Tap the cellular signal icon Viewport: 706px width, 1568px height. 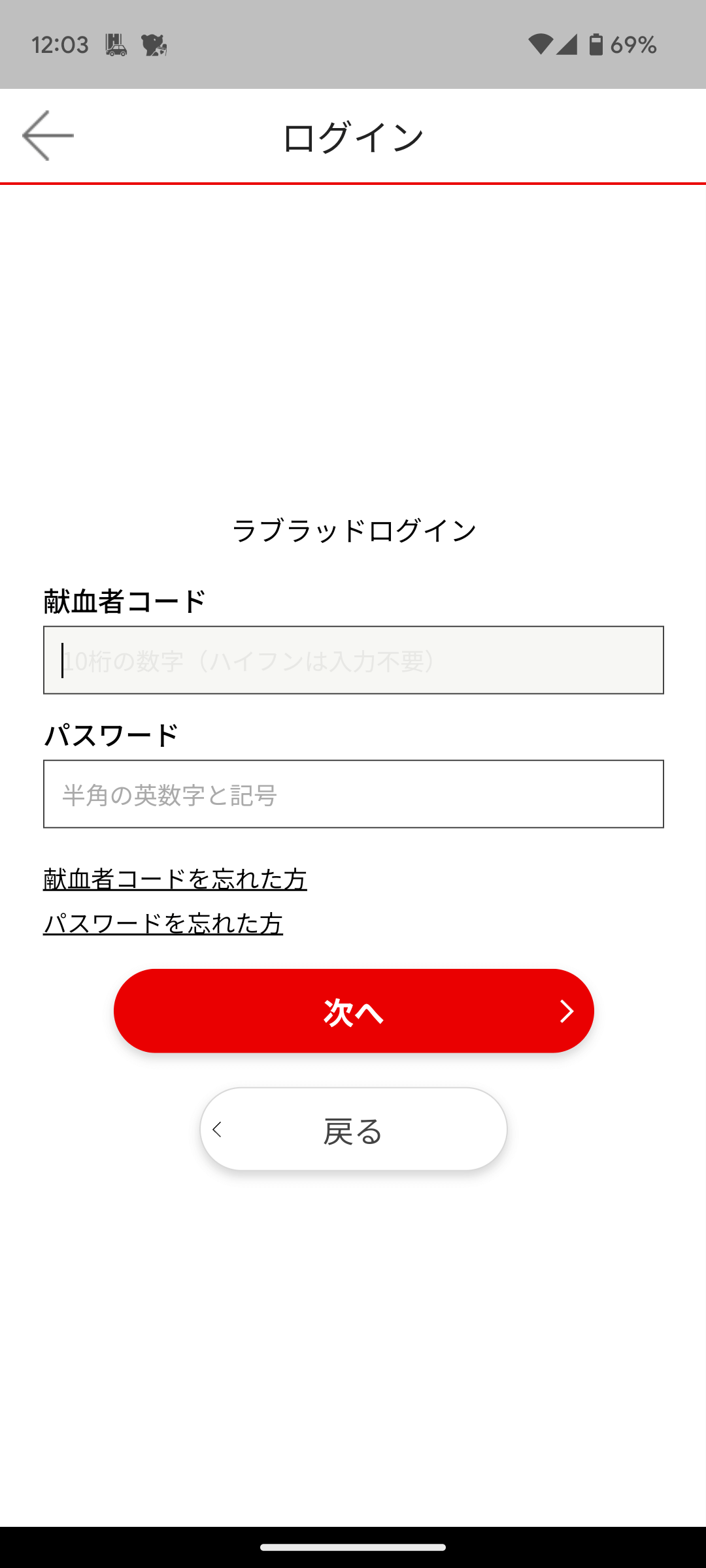click(567, 44)
